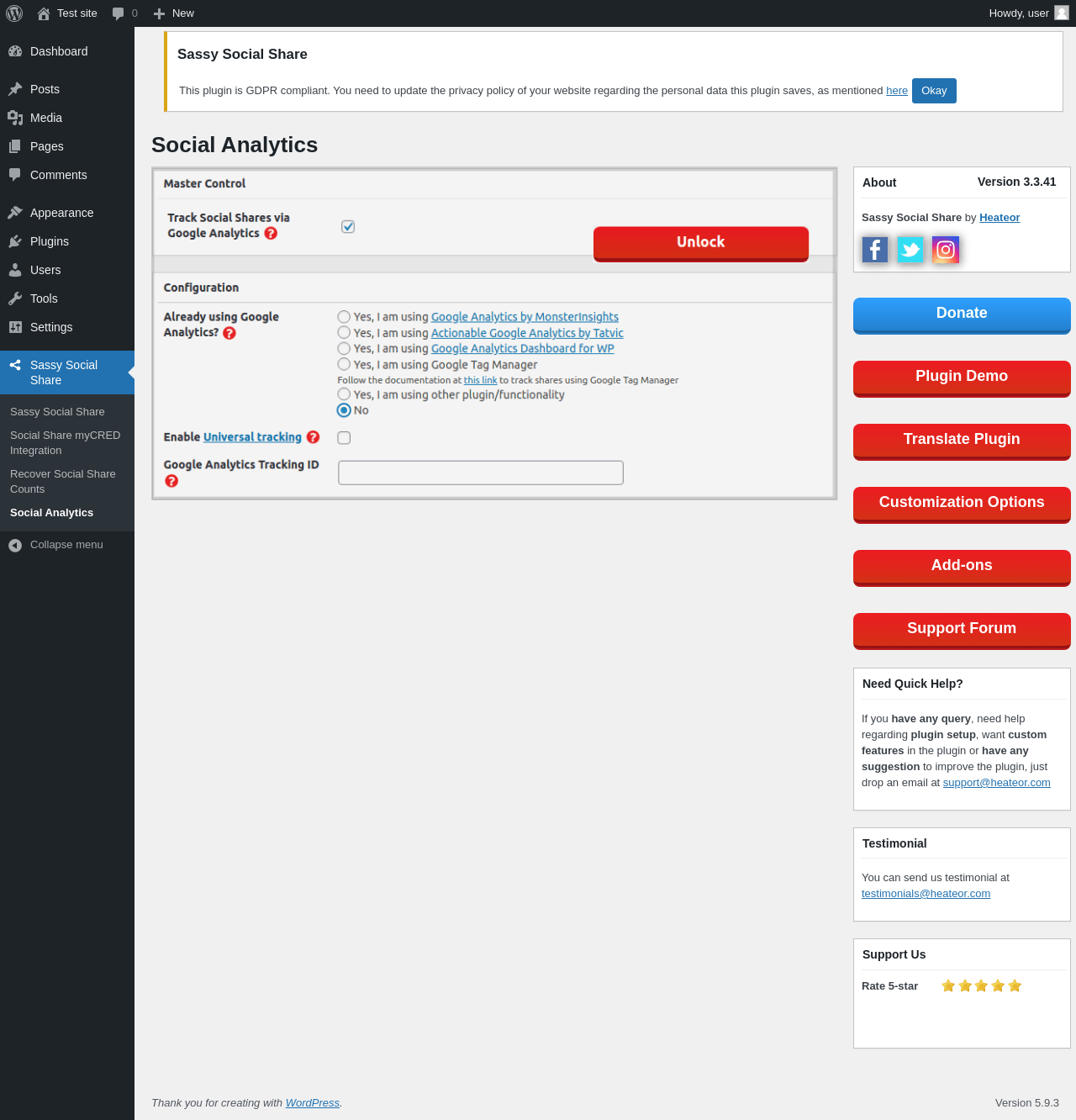Follow 'this link' Tag Manager documentation
The width and height of the screenshot is (1076, 1120).
pos(480,380)
